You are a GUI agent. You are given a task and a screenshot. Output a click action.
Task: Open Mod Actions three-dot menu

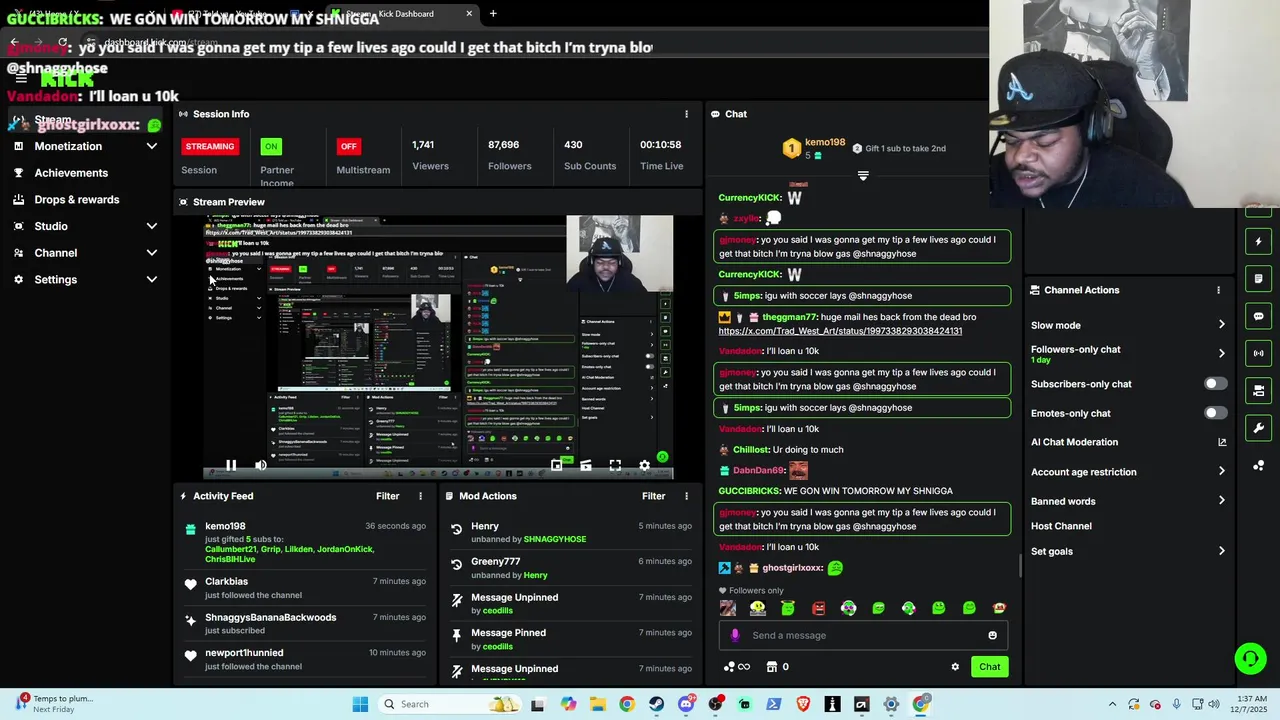click(686, 496)
